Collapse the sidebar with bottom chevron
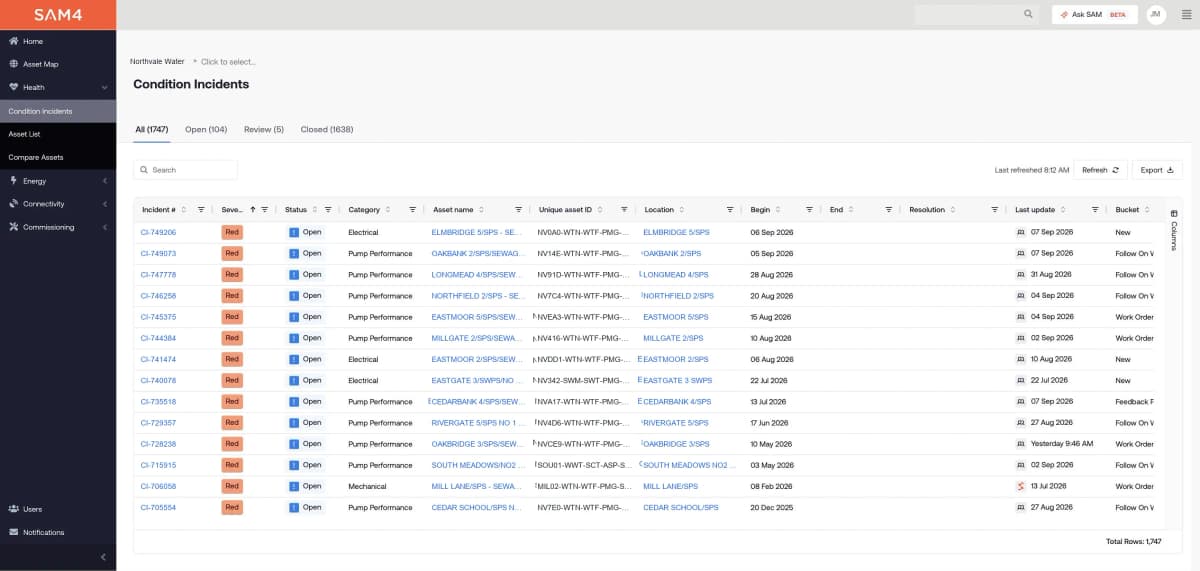 coord(104,556)
